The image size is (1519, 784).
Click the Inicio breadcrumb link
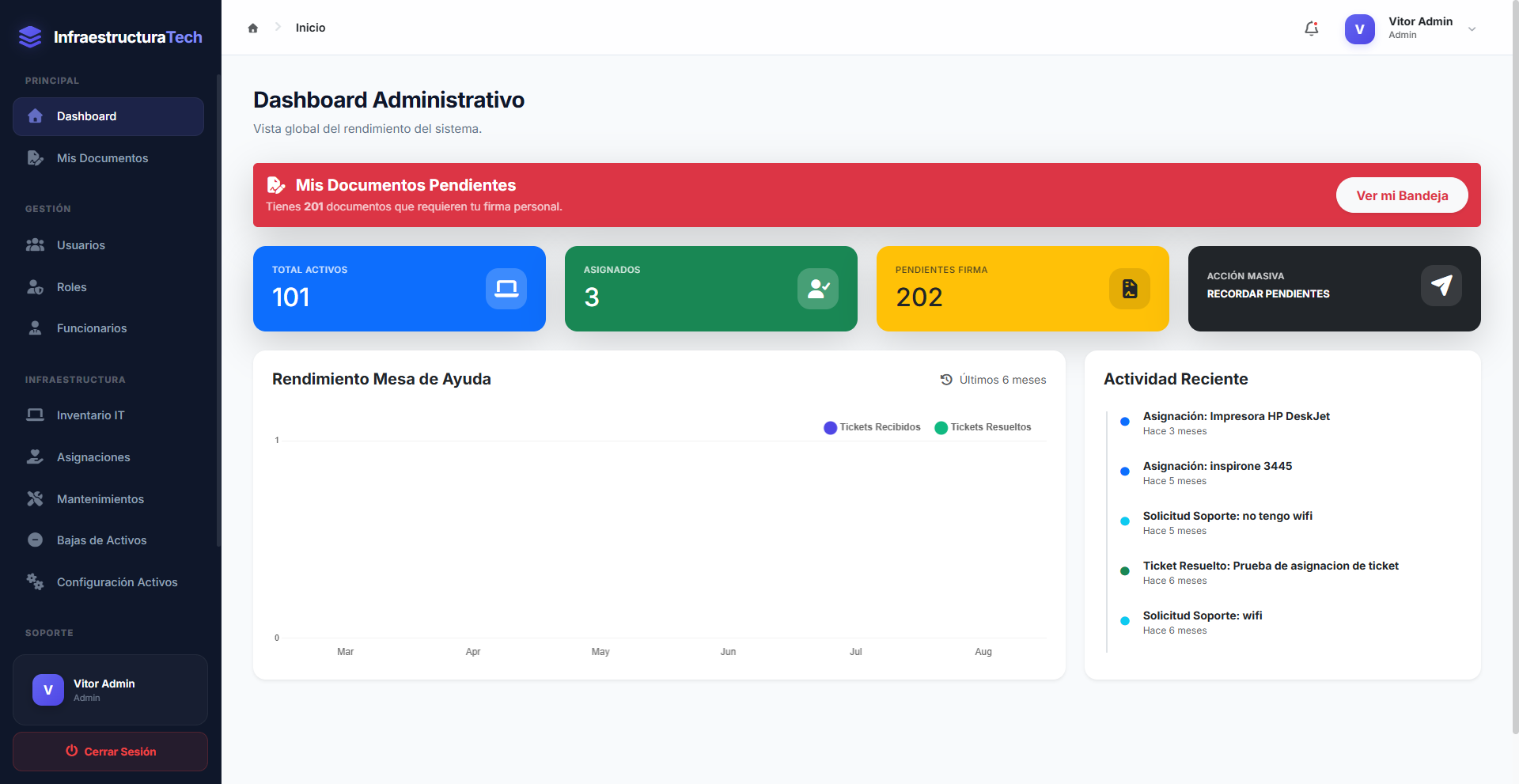(310, 28)
